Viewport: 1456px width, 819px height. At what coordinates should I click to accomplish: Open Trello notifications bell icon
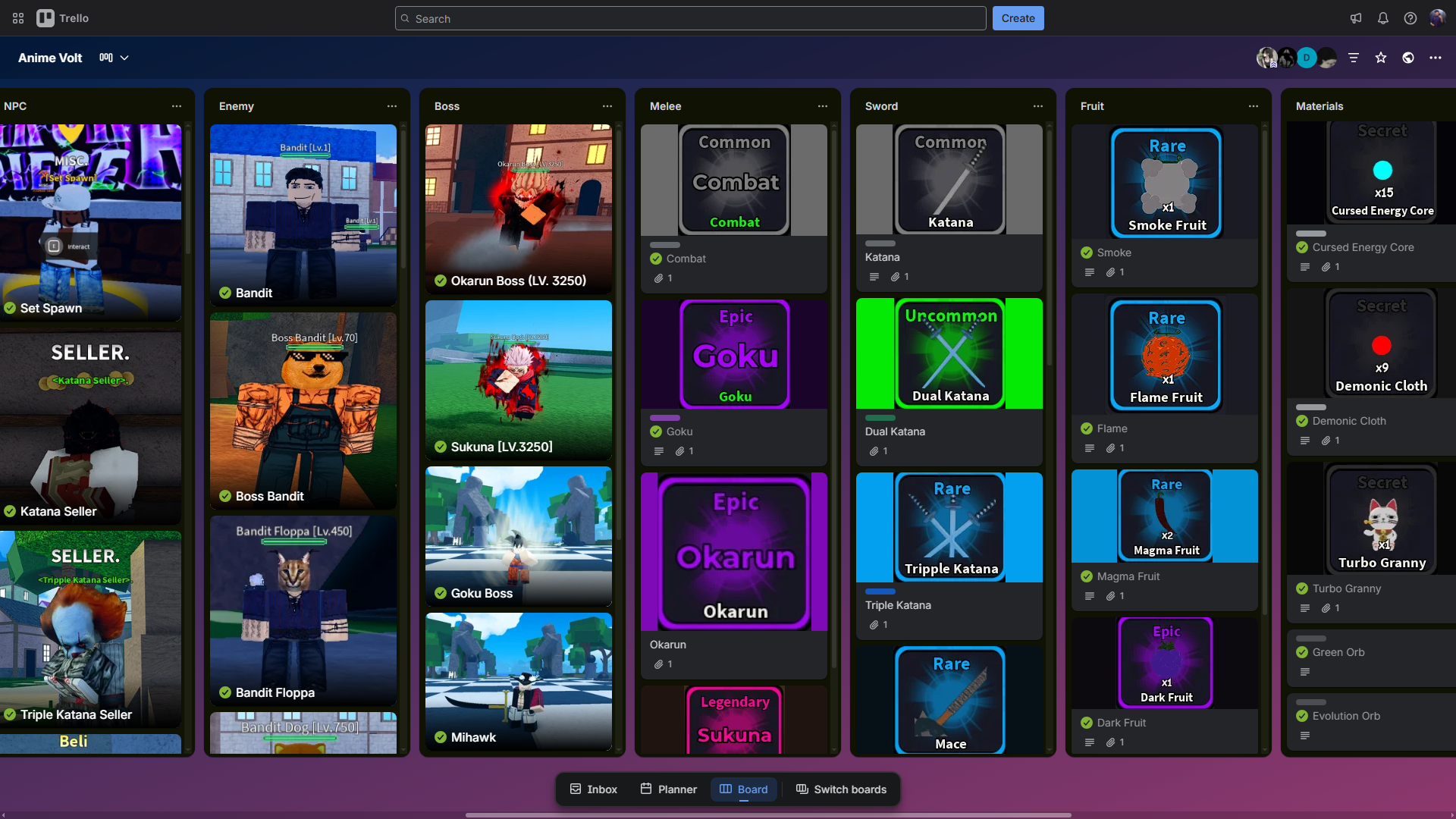click(x=1383, y=18)
